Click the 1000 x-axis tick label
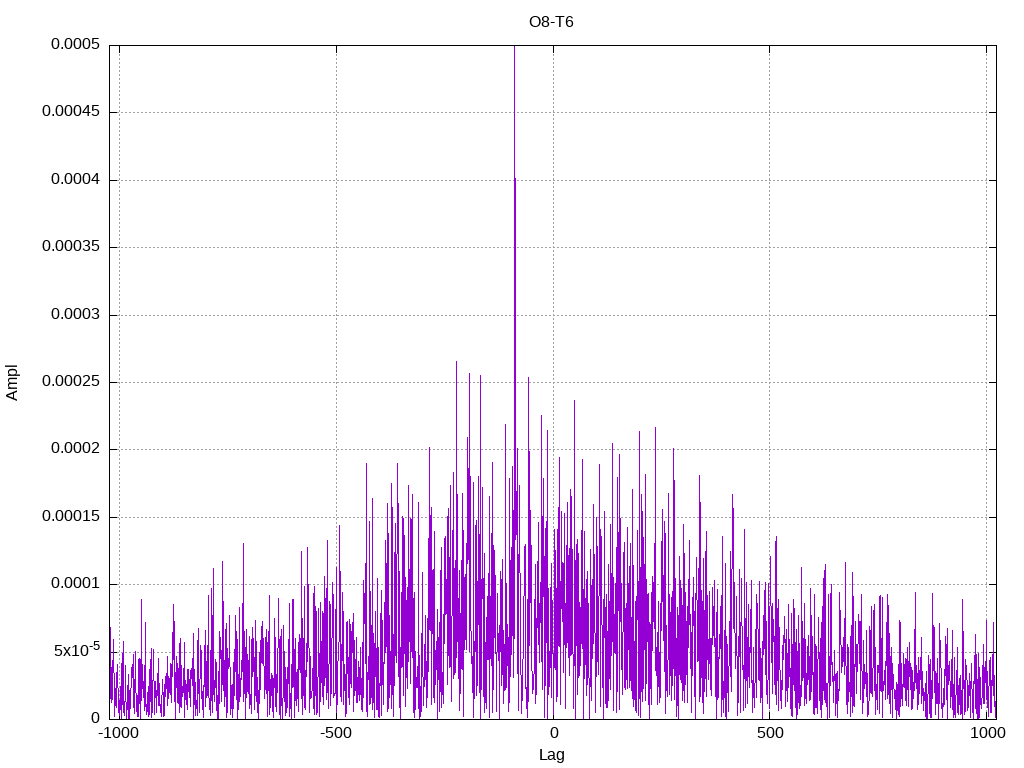The image size is (1024, 768). point(987,733)
